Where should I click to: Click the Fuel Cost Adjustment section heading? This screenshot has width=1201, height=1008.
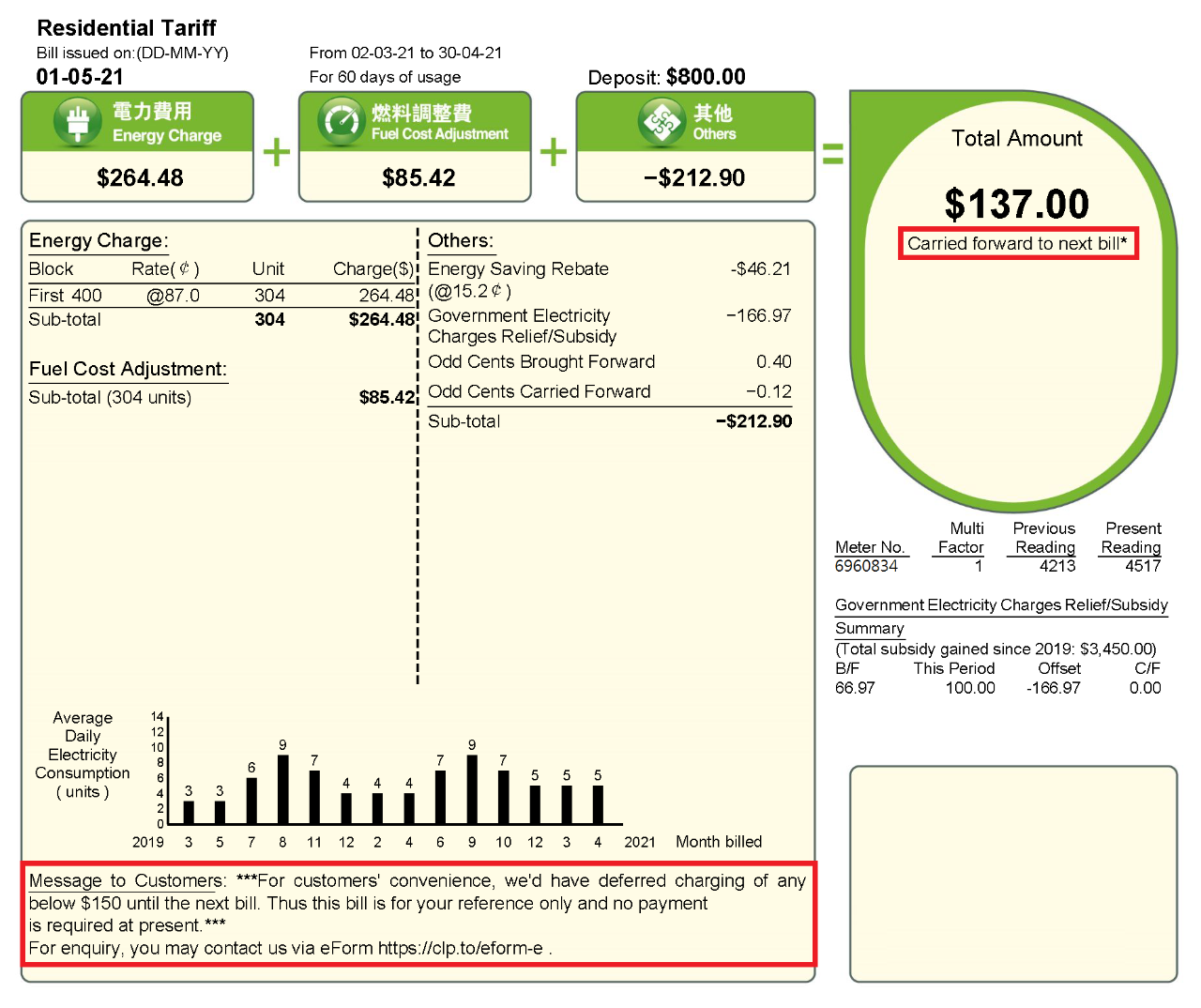click(128, 369)
